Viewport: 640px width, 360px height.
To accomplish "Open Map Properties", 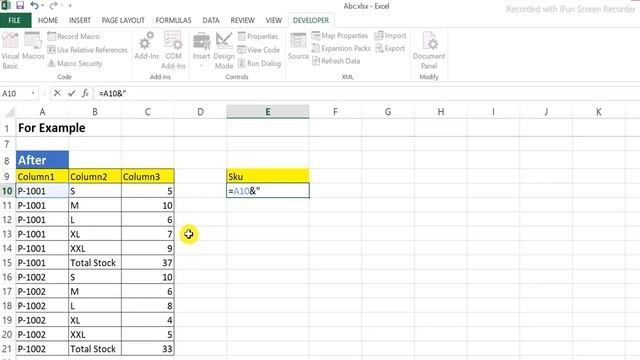I will [x=340, y=36].
